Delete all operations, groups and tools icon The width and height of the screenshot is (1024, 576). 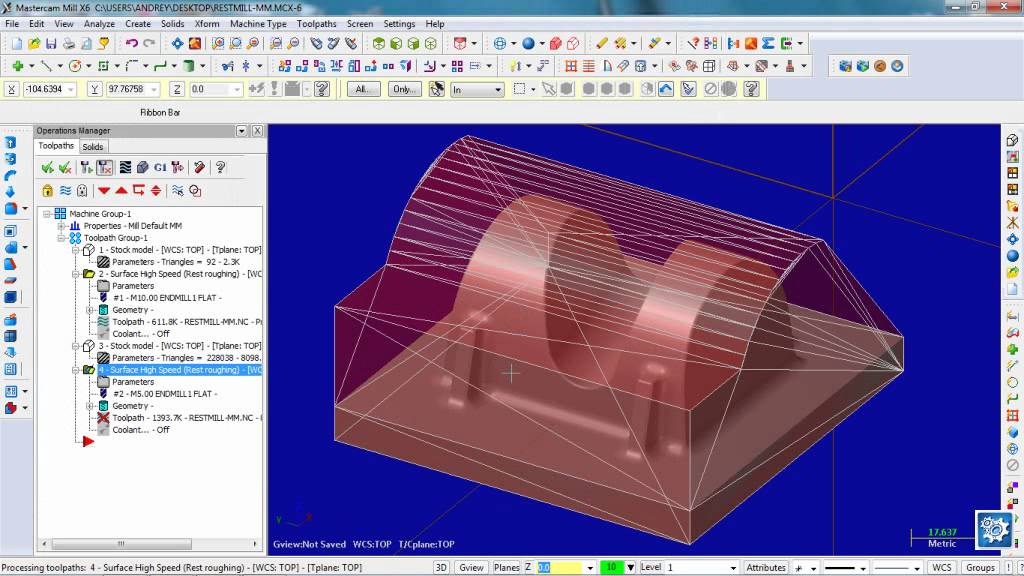[x=199, y=168]
